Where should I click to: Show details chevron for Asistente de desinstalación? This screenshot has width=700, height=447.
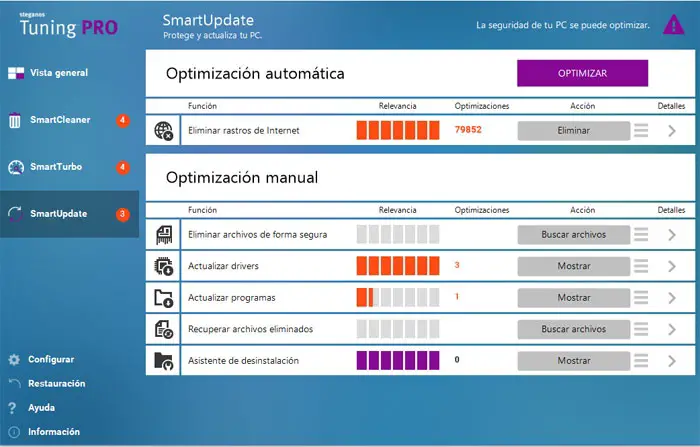point(672,361)
